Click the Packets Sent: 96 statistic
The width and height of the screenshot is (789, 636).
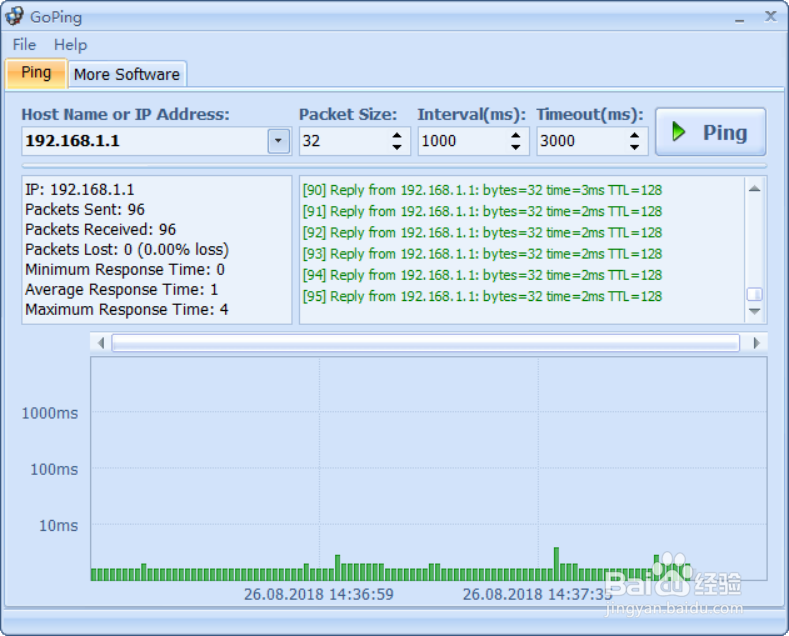tap(85, 209)
